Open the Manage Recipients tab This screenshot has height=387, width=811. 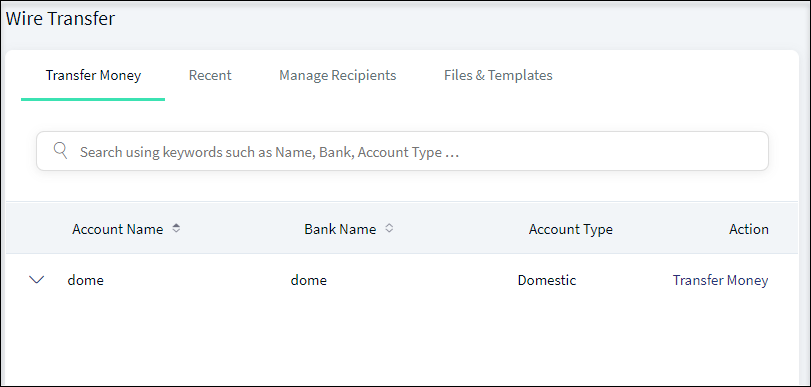338,76
